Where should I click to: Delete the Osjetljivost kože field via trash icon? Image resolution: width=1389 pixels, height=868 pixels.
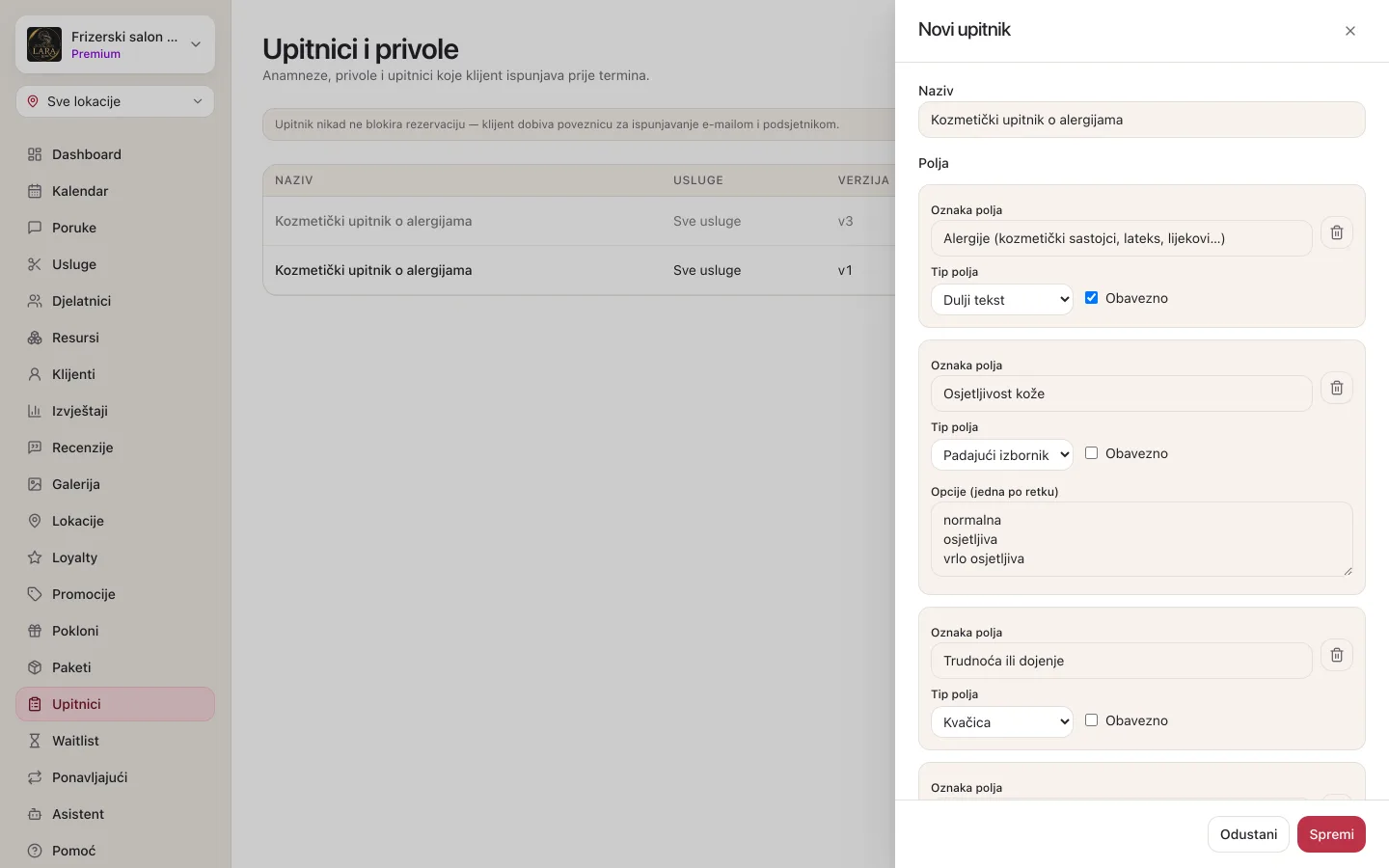pyautogui.click(x=1337, y=388)
